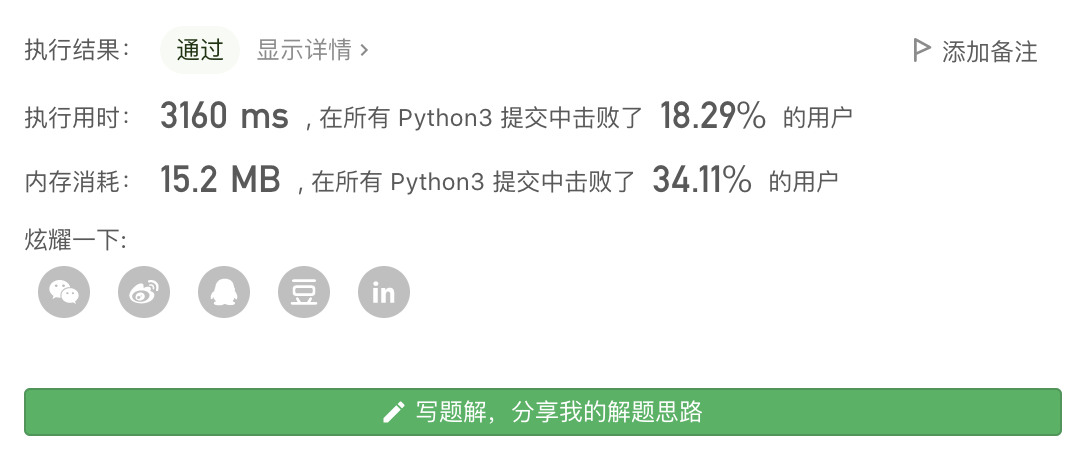Click the flag icon beside 添加备注
The height and width of the screenshot is (454, 1082).
(x=922, y=50)
